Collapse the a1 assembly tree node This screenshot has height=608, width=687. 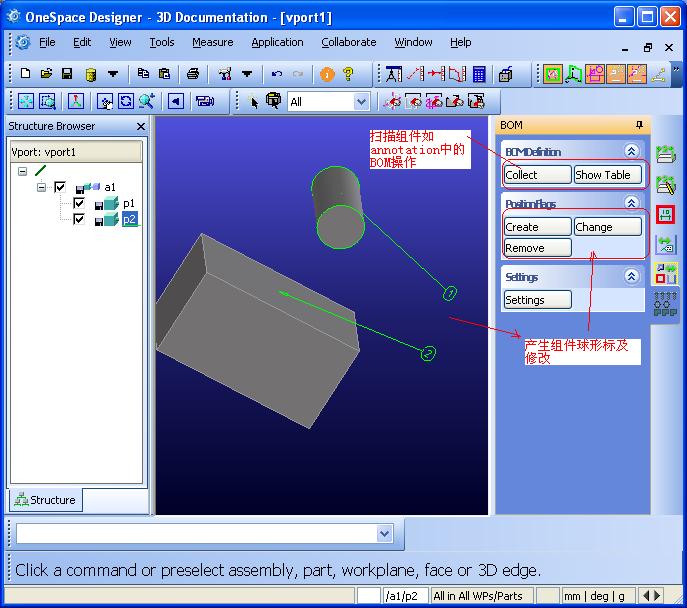click(41, 187)
